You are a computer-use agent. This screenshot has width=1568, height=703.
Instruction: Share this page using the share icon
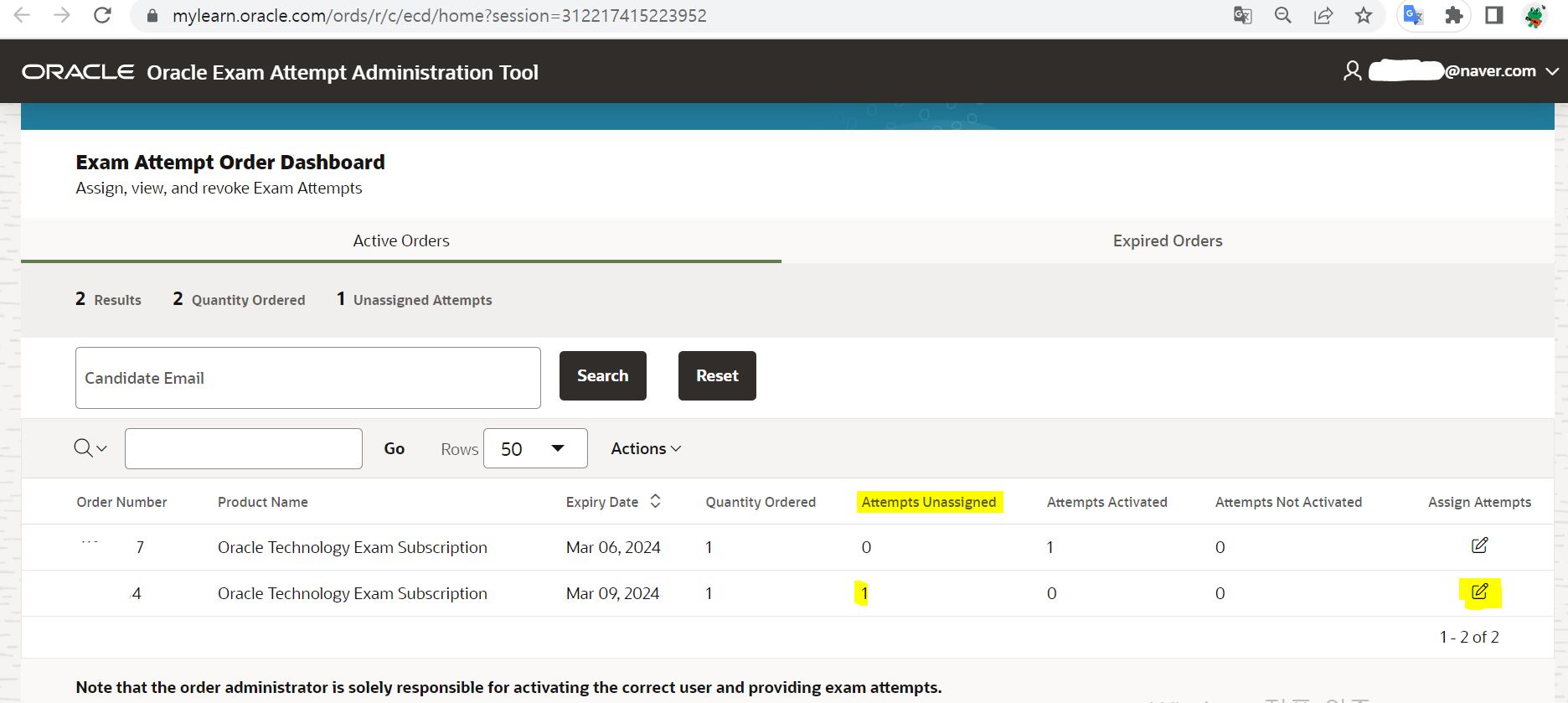tap(1323, 15)
